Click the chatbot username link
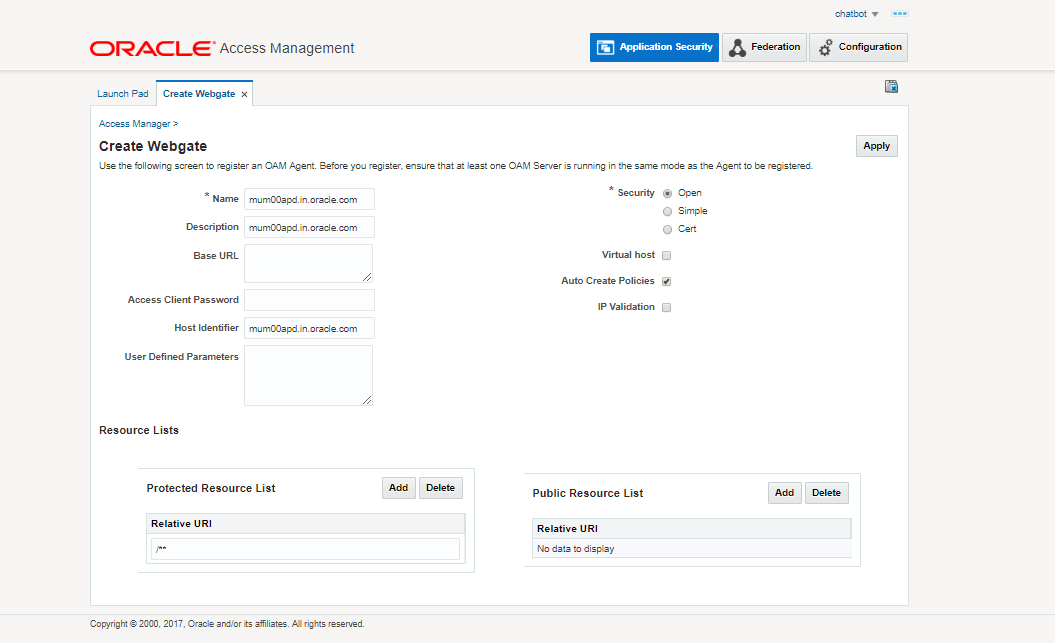 coord(850,13)
